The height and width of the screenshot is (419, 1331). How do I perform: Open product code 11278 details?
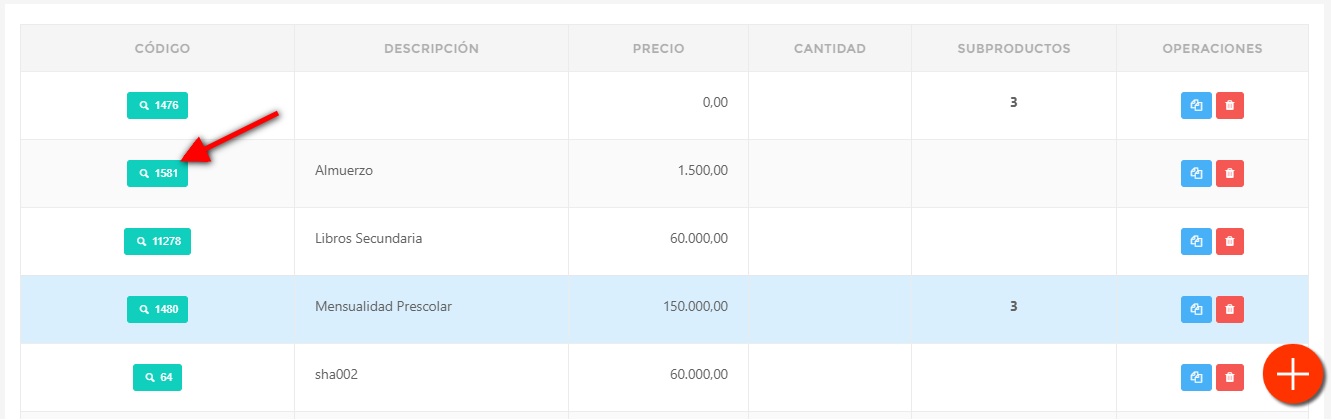[x=157, y=241]
